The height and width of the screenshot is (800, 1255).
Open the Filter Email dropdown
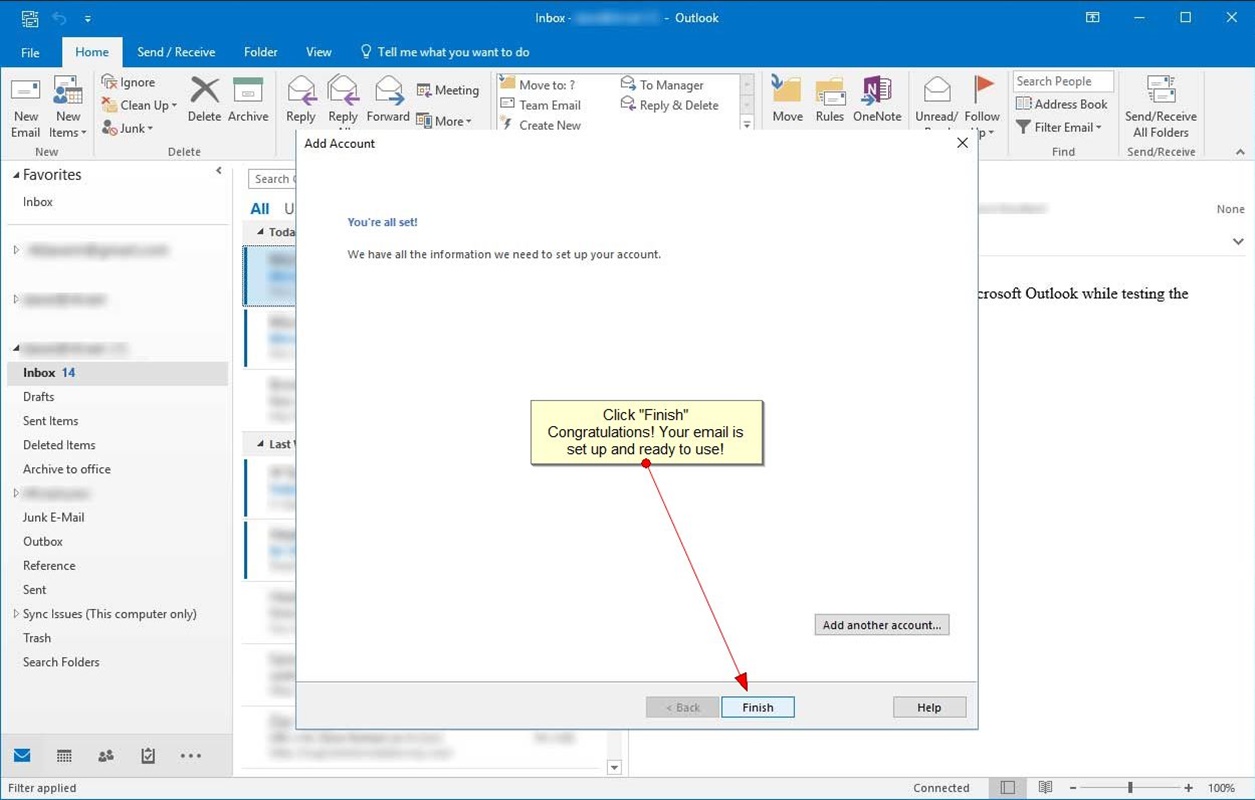(1059, 127)
